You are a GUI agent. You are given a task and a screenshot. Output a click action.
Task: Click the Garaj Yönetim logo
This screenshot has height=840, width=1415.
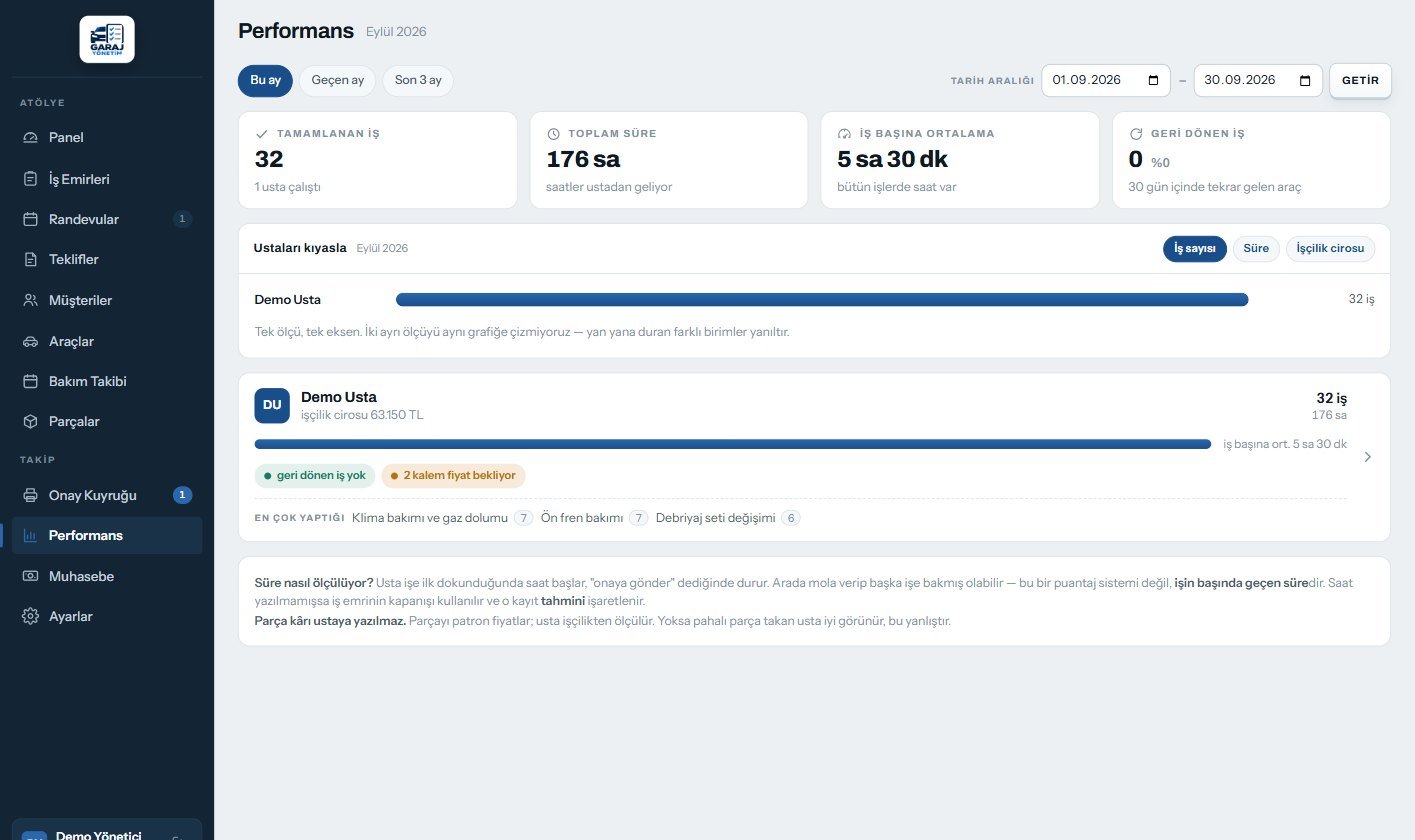(107, 40)
